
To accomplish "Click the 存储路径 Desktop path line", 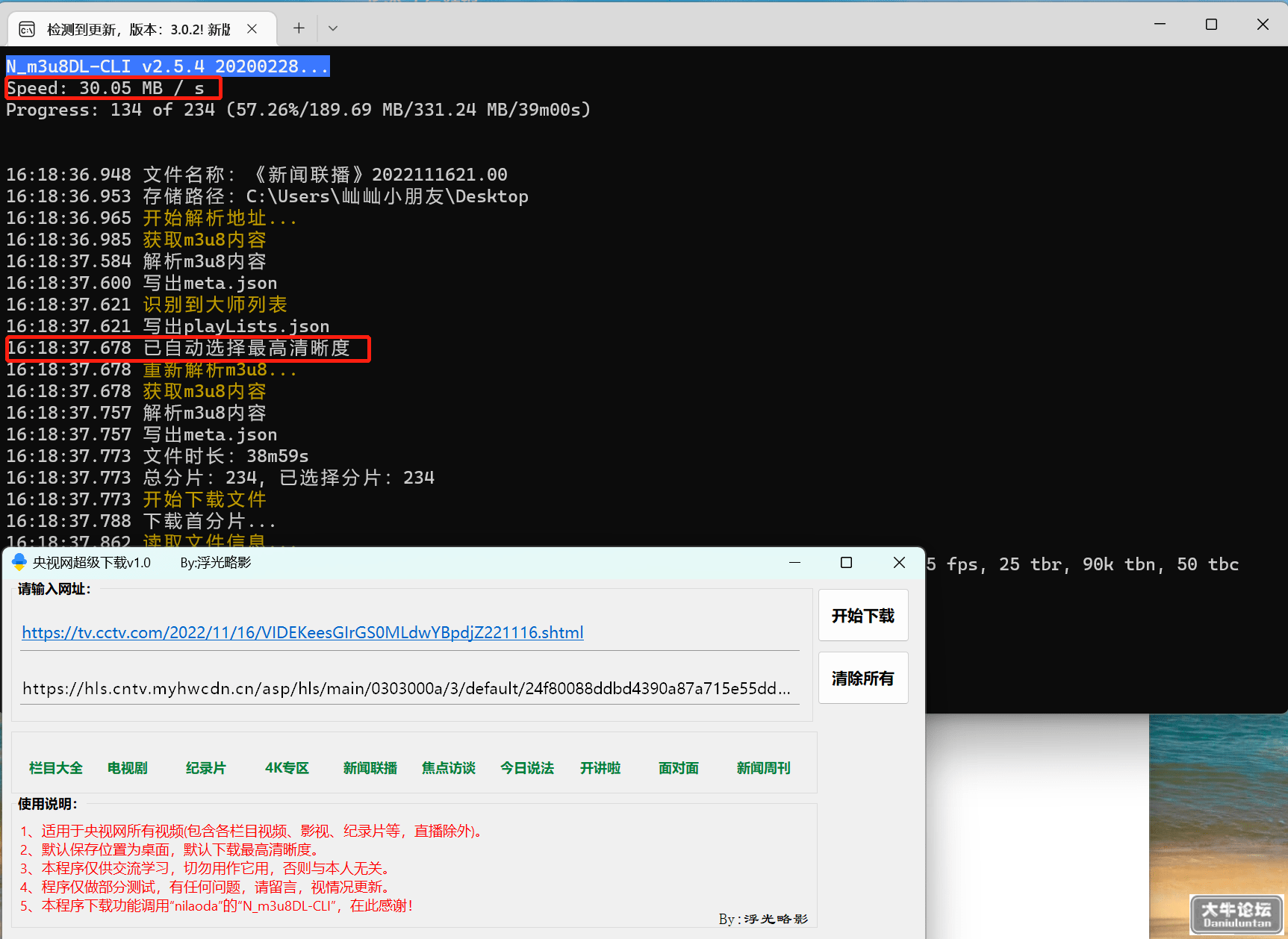I will click(x=267, y=196).
